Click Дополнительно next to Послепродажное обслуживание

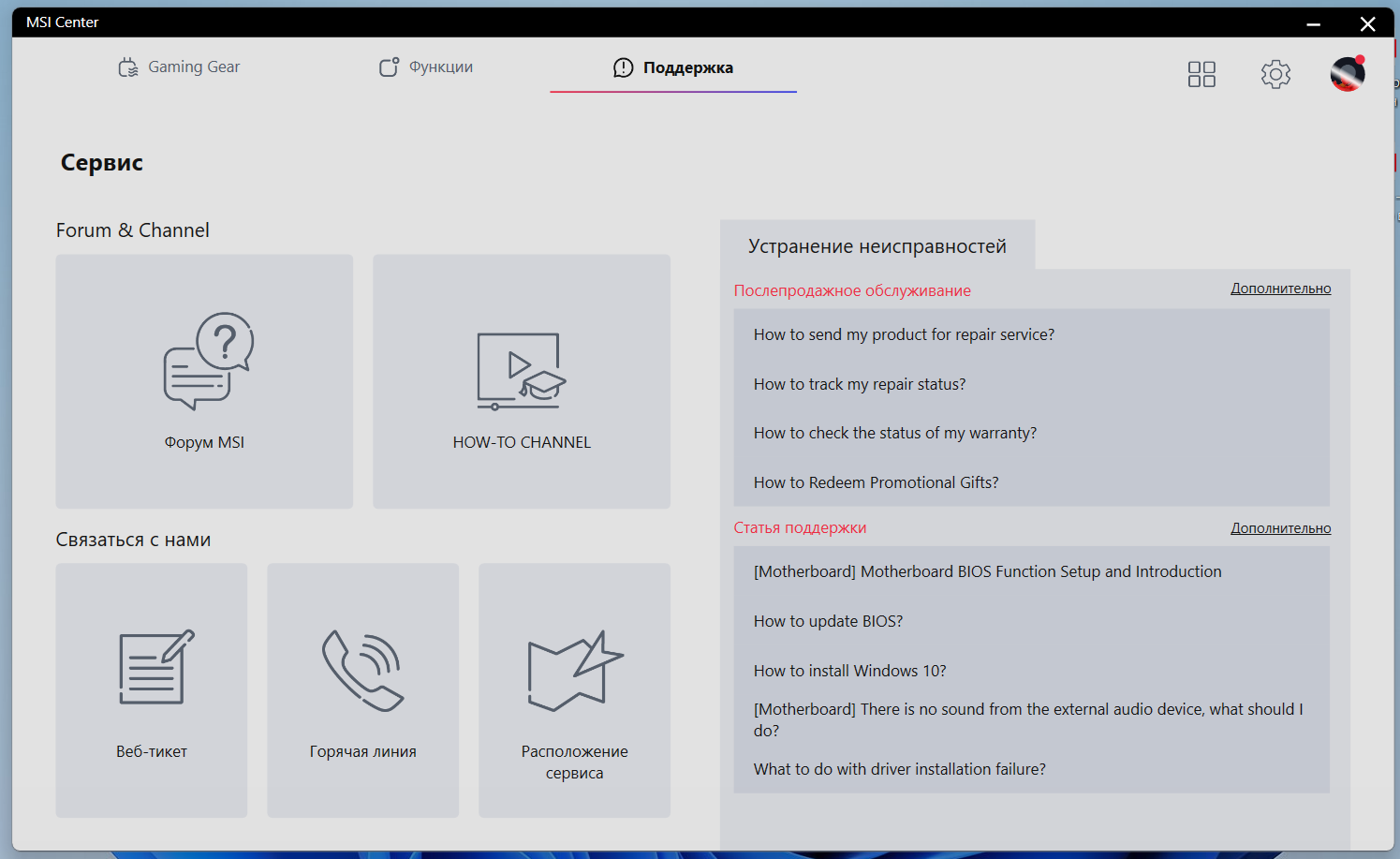pyautogui.click(x=1280, y=289)
